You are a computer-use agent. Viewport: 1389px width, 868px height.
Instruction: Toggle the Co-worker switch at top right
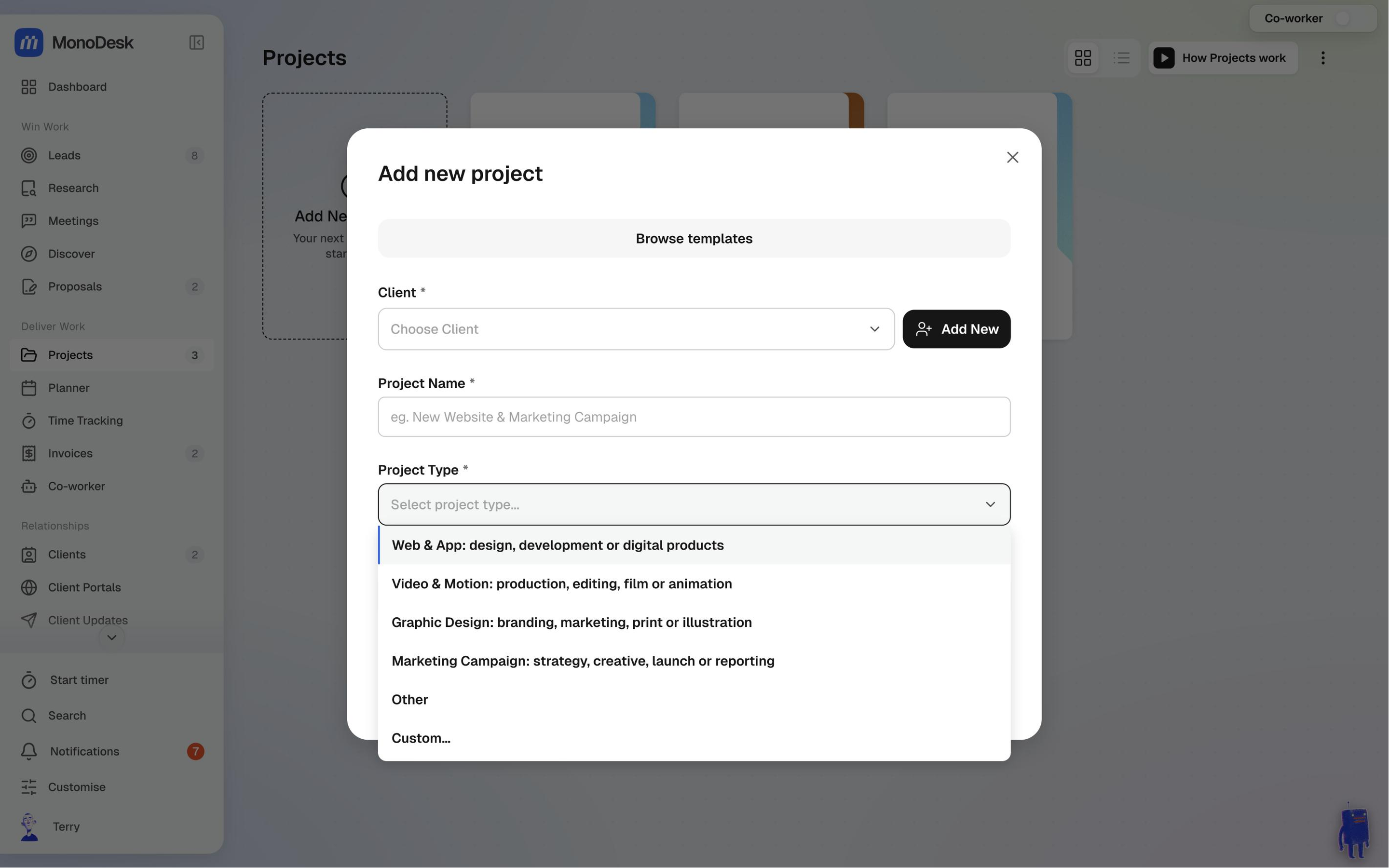tap(1349, 18)
